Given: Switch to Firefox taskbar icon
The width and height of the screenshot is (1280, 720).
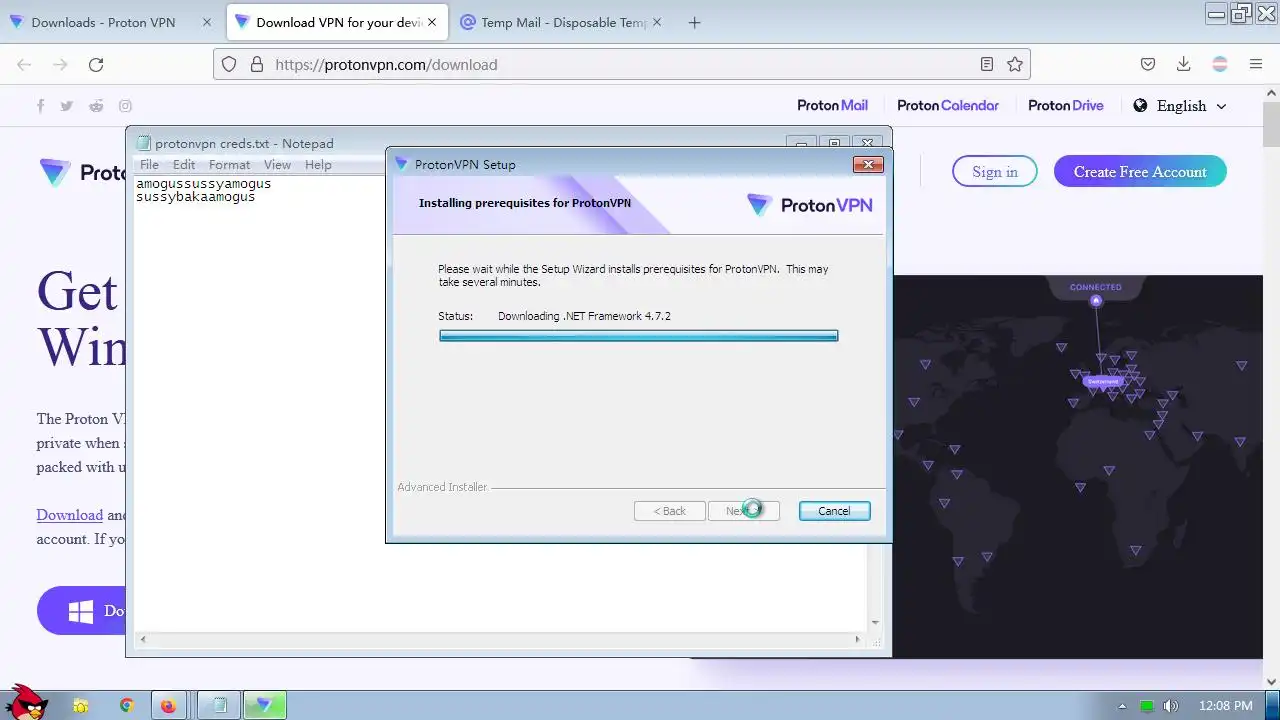Looking at the screenshot, I should [x=168, y=706].
